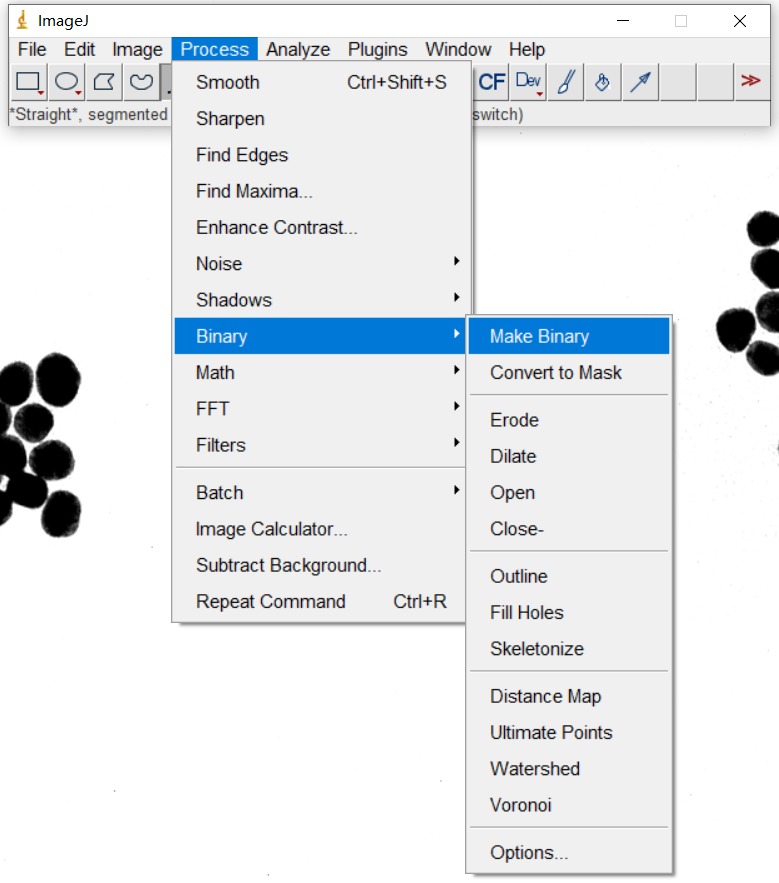This screenshot has width=779, height=883.
Task: Select the Paintbrush tool
Action: coord(566,82)
